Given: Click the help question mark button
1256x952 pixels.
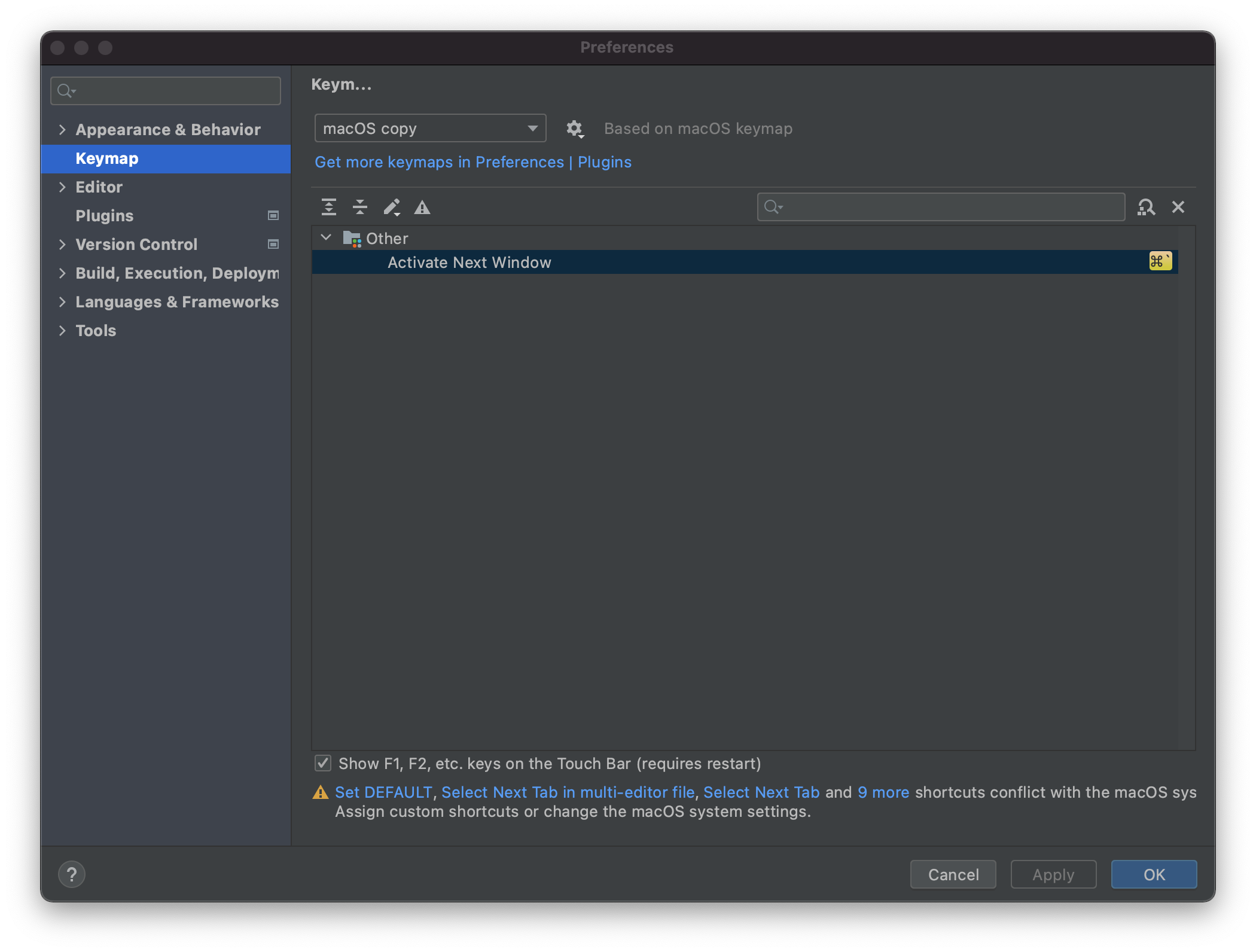Looking at the screenshot, I should pos(72,874).
